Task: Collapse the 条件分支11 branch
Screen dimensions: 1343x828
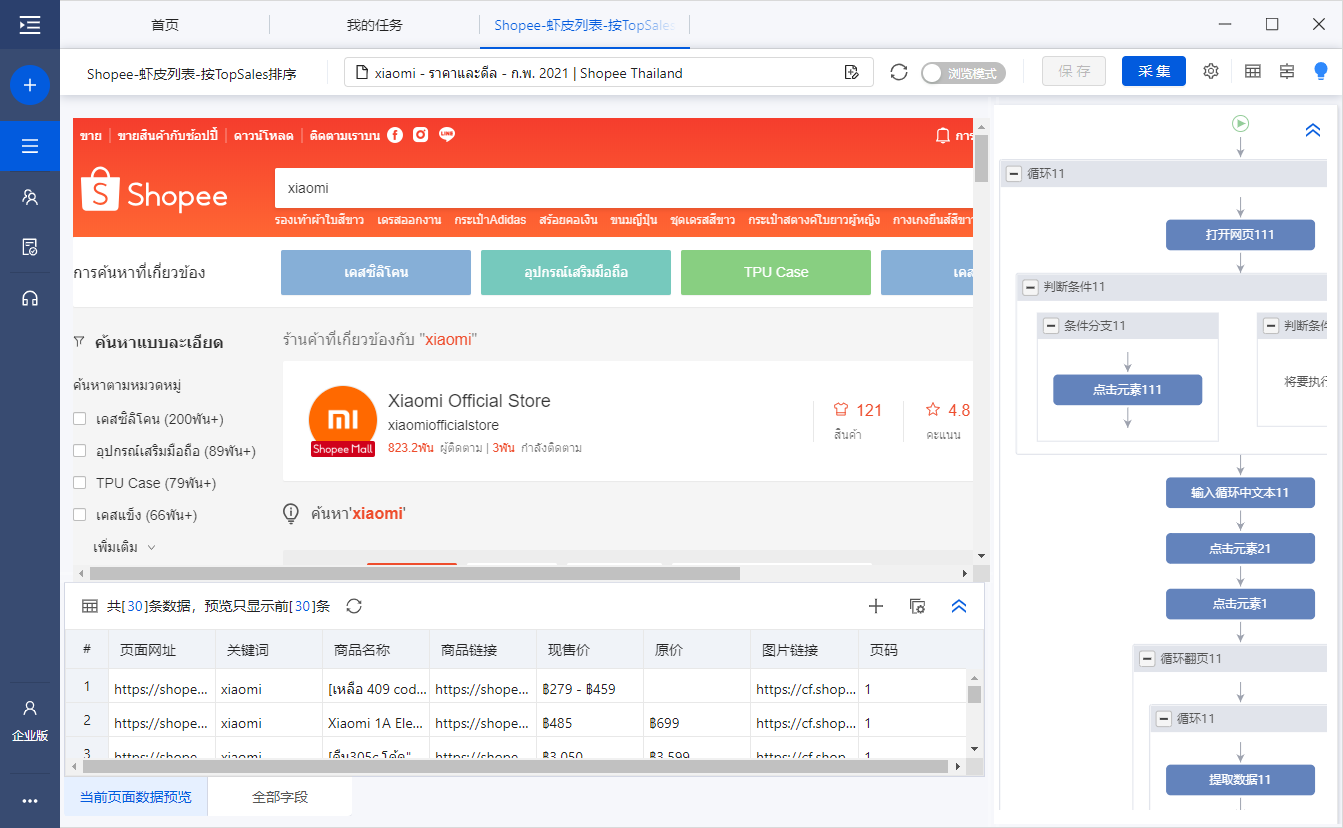Action: pyautogui.click(x=1050, y=326)
